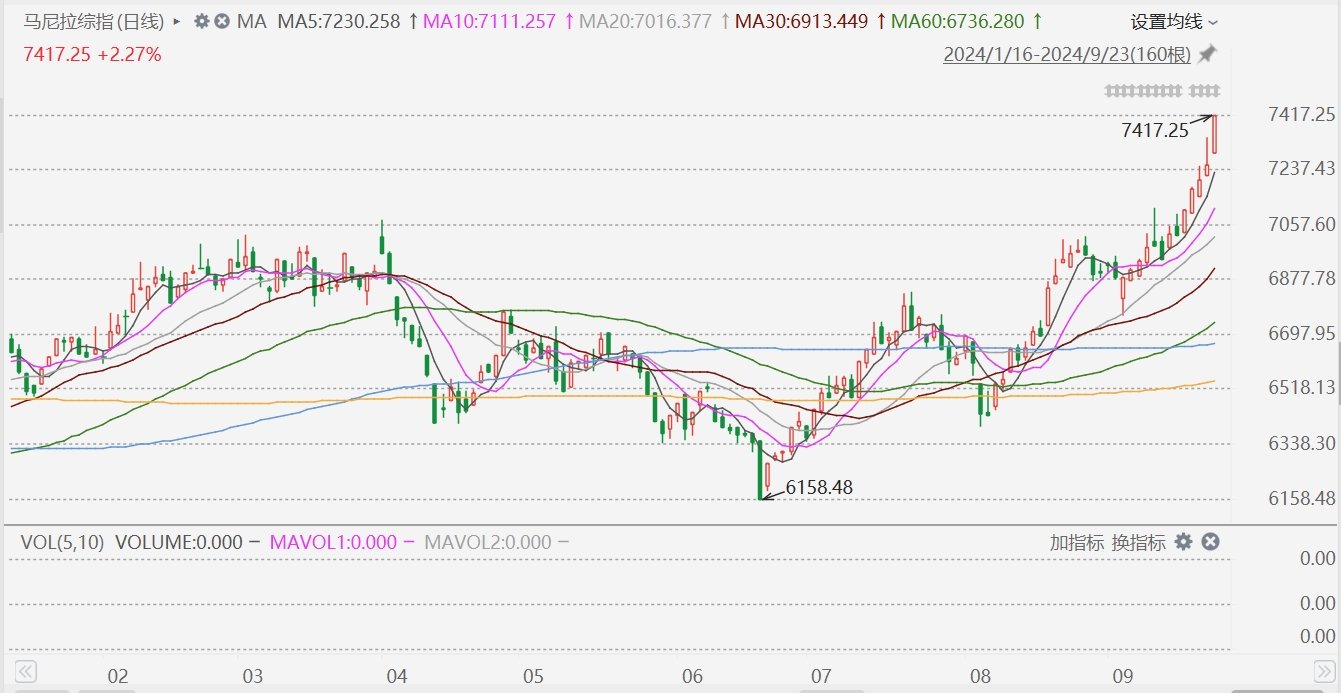The width and height of the screenshot is (1341, 693).
Task: Click the 08 month label on time axis
Action: 981,676
